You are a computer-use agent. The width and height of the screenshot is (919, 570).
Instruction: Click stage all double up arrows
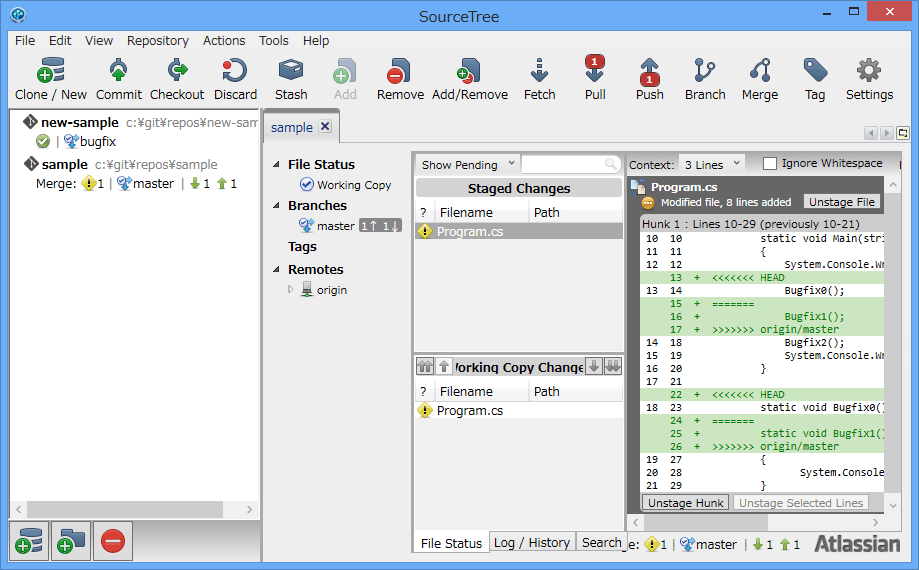(x=425, y=367)
